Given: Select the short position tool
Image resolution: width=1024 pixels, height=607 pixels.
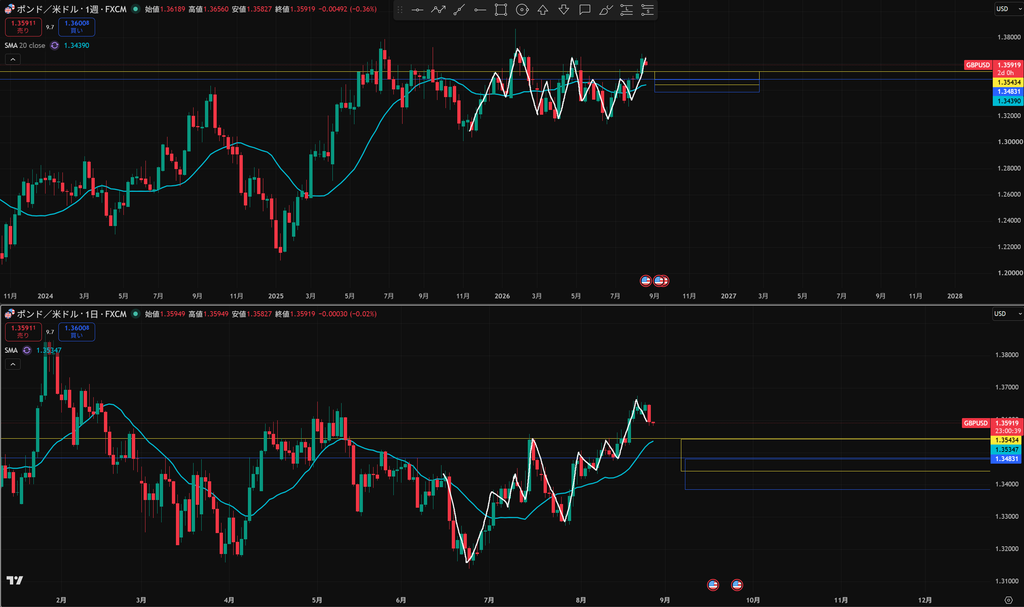Looking at the screenshot, I should (x=647, y=10).
